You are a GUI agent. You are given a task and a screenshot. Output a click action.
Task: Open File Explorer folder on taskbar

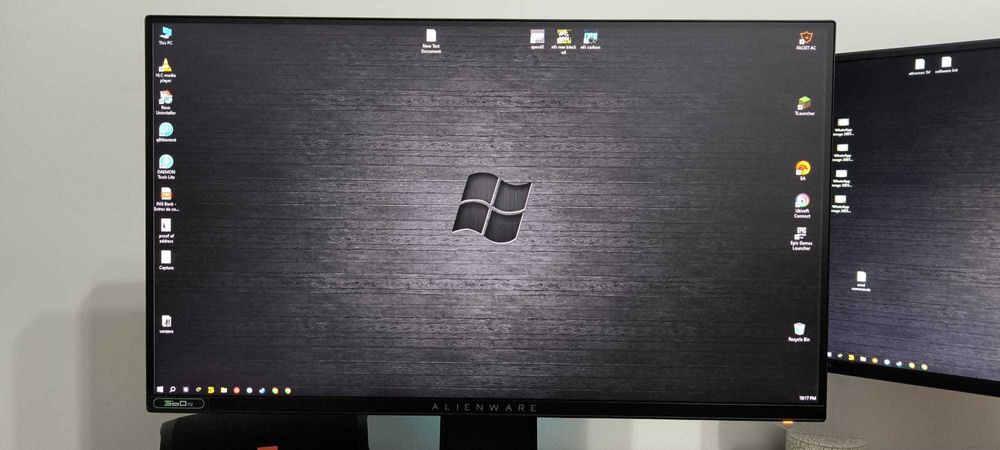click(x=224, y=390)
